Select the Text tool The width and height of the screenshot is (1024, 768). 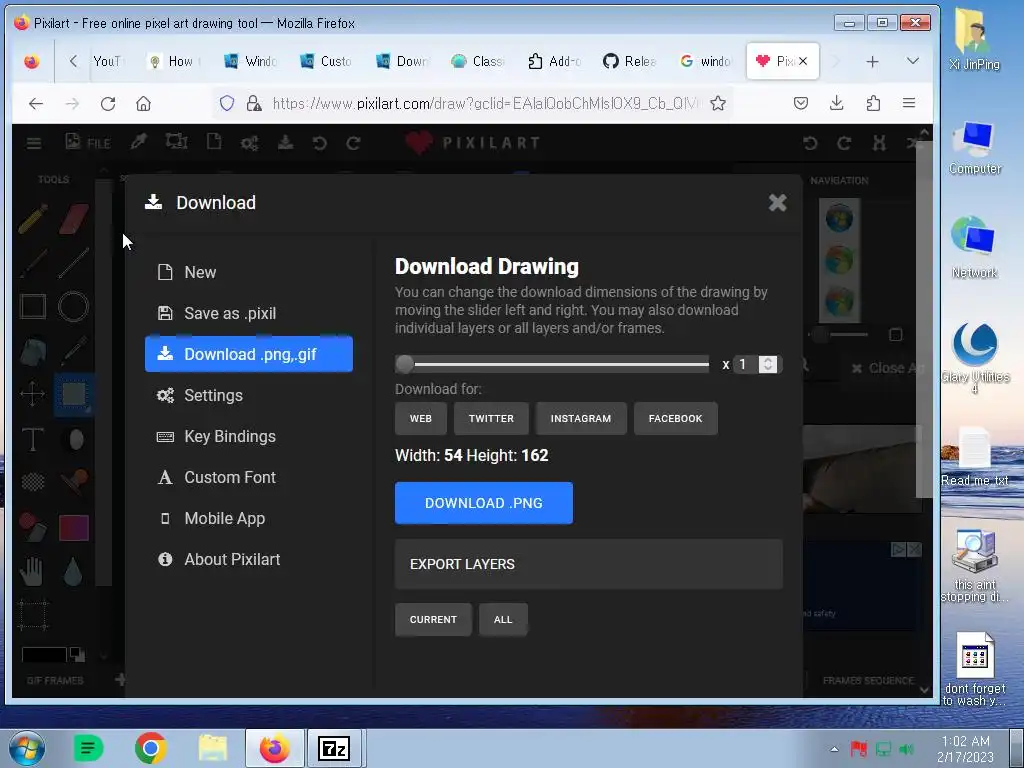[x=33, y=439]
